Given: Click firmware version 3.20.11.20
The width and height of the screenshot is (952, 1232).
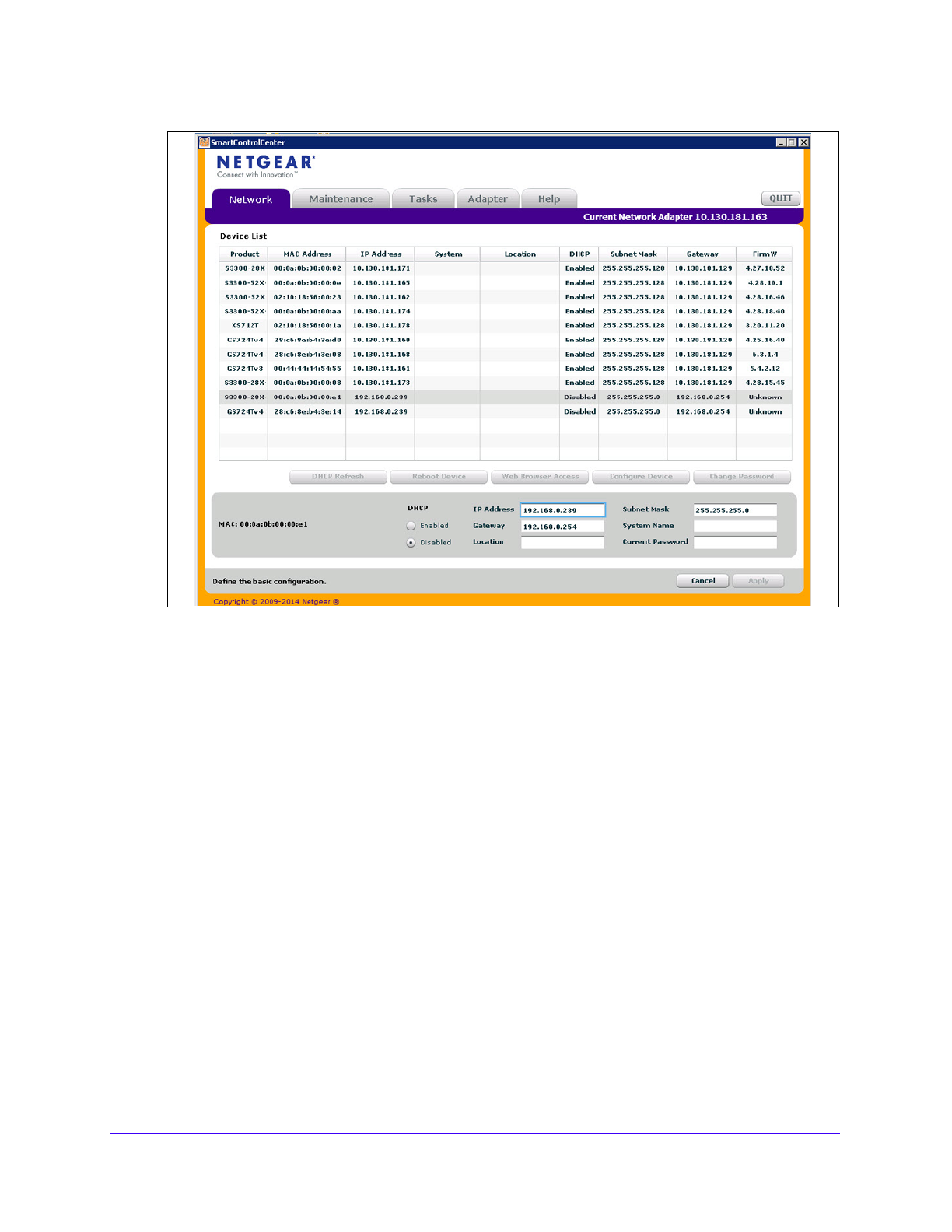Looking at the screenshot, I should (765, 326).
